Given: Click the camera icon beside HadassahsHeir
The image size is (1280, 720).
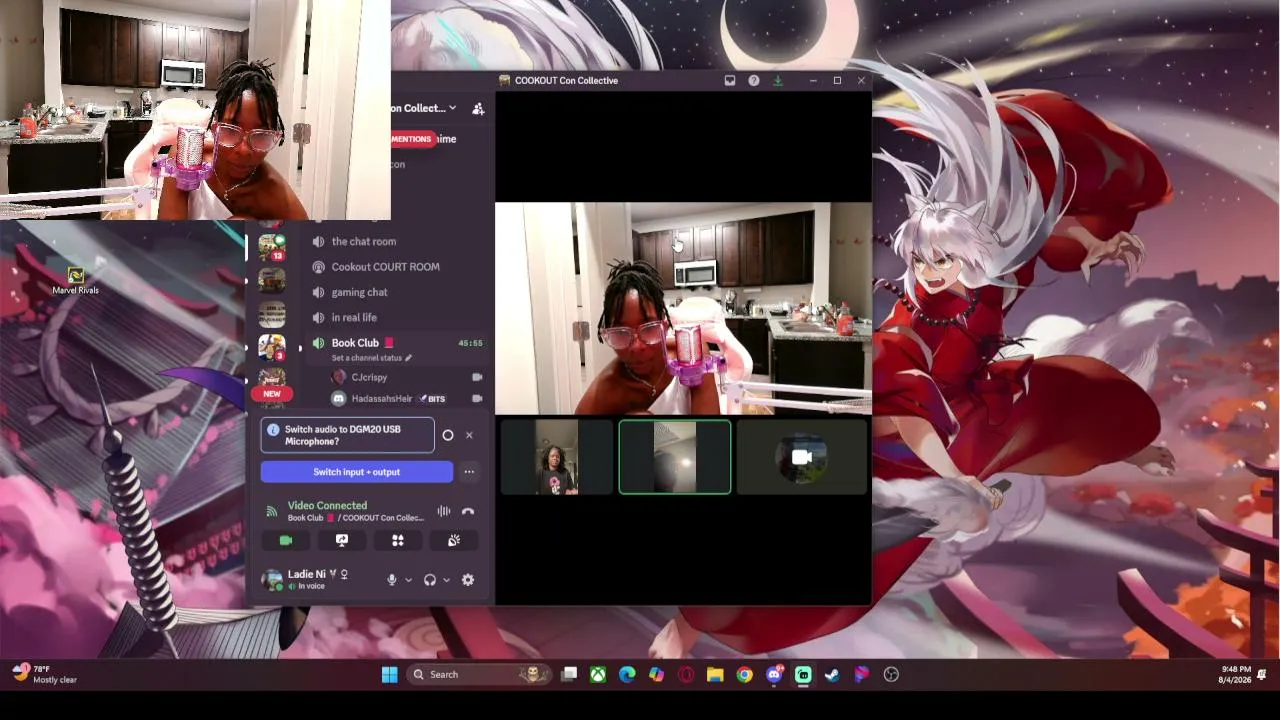Looking at the screenshot, I should 477,399.
